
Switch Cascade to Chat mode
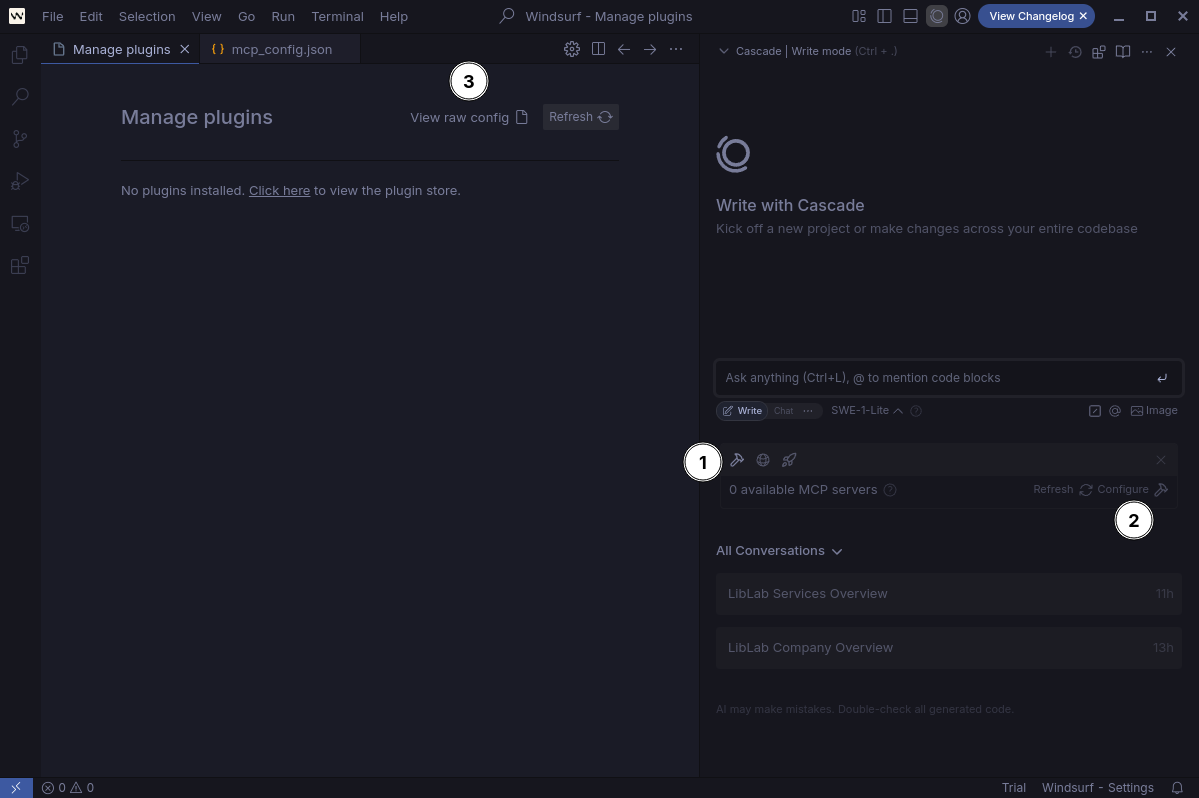[783, 410]
